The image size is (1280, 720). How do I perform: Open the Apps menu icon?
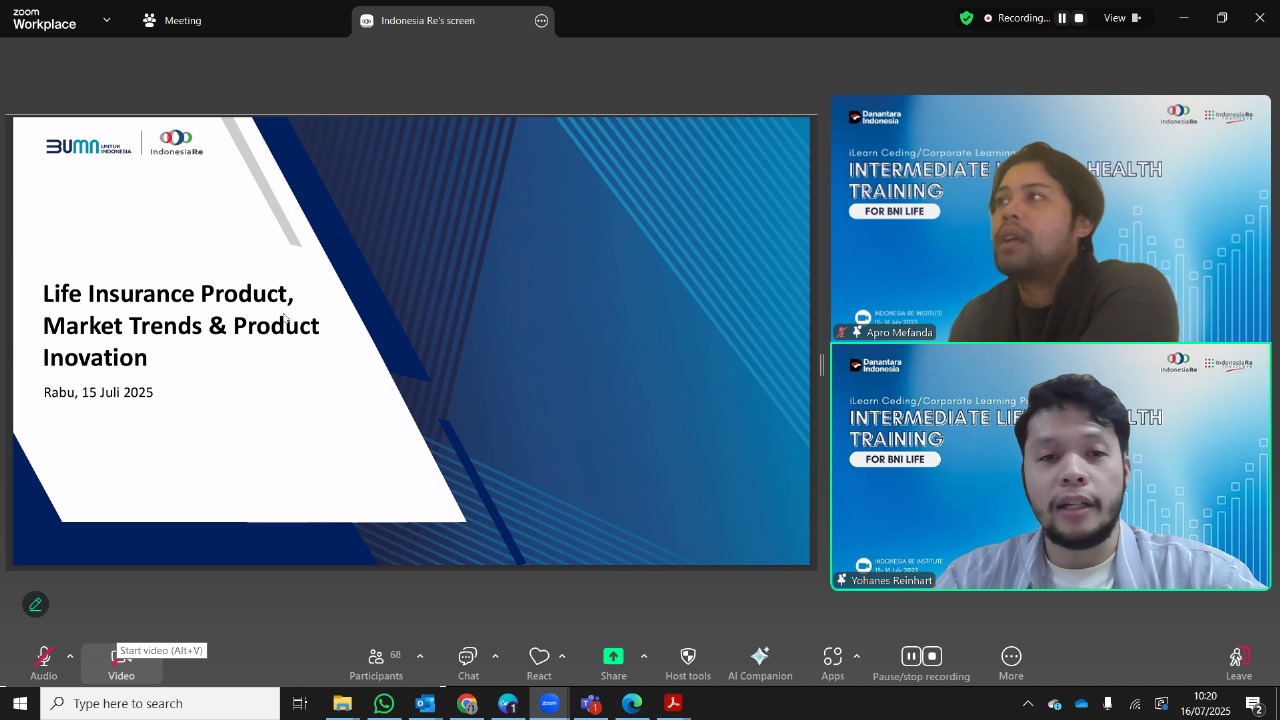coord(833,657)
